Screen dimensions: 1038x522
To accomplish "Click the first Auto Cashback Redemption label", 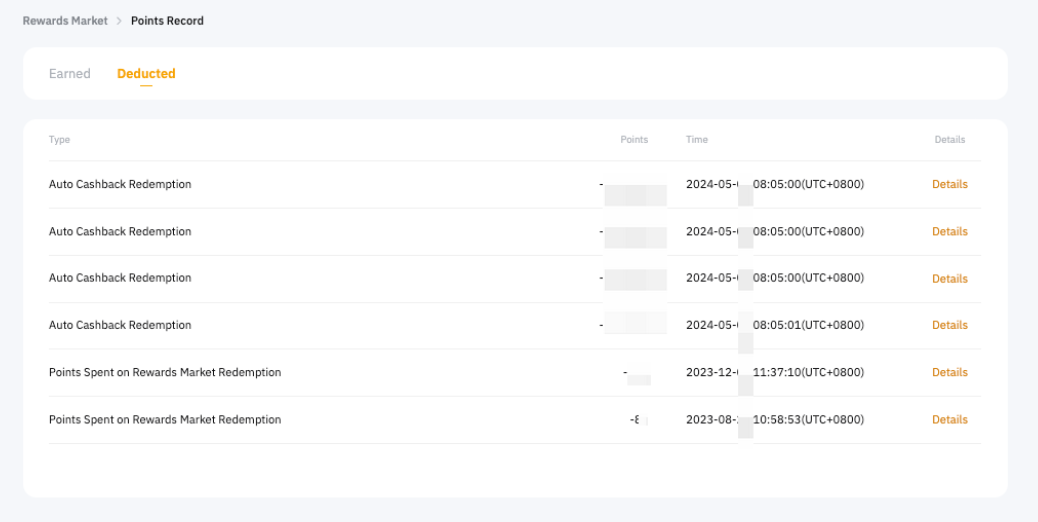I will [x=120, y=185].
